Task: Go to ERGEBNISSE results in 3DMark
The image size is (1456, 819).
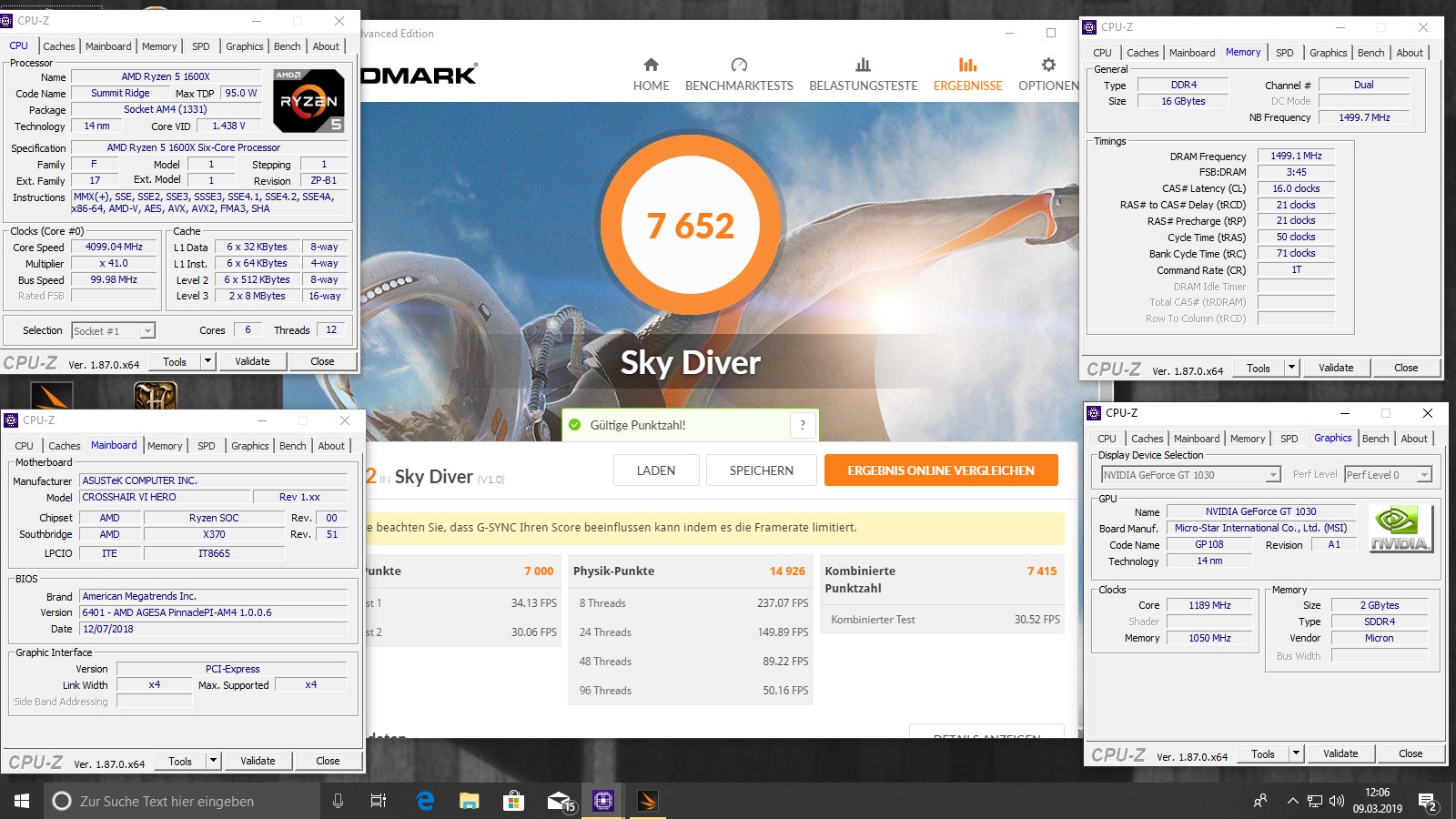Action: pos(967,75)
